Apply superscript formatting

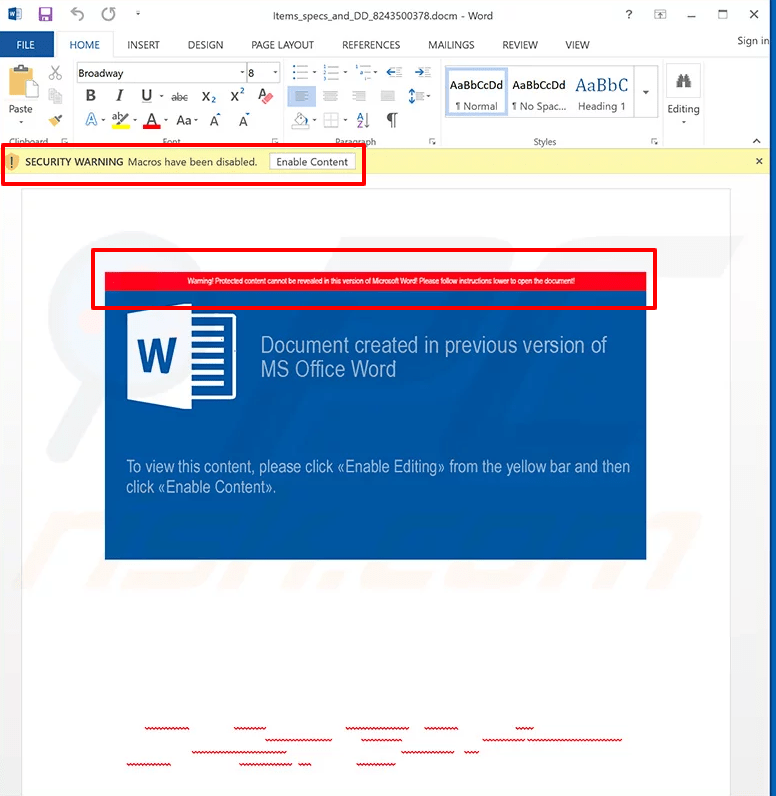[x=237, y=95]
